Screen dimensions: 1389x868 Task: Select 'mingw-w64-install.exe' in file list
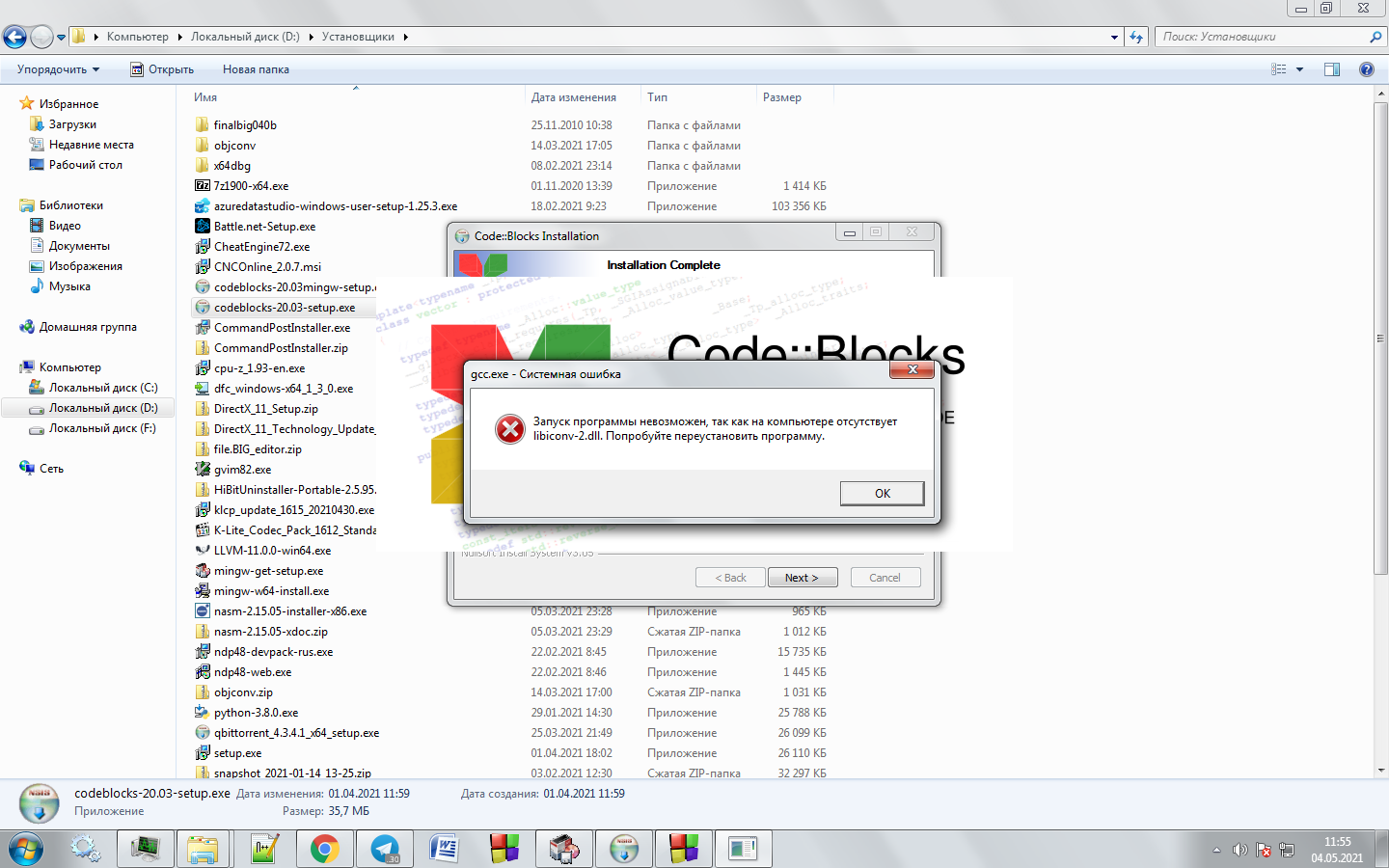click(x=271, y=591)
